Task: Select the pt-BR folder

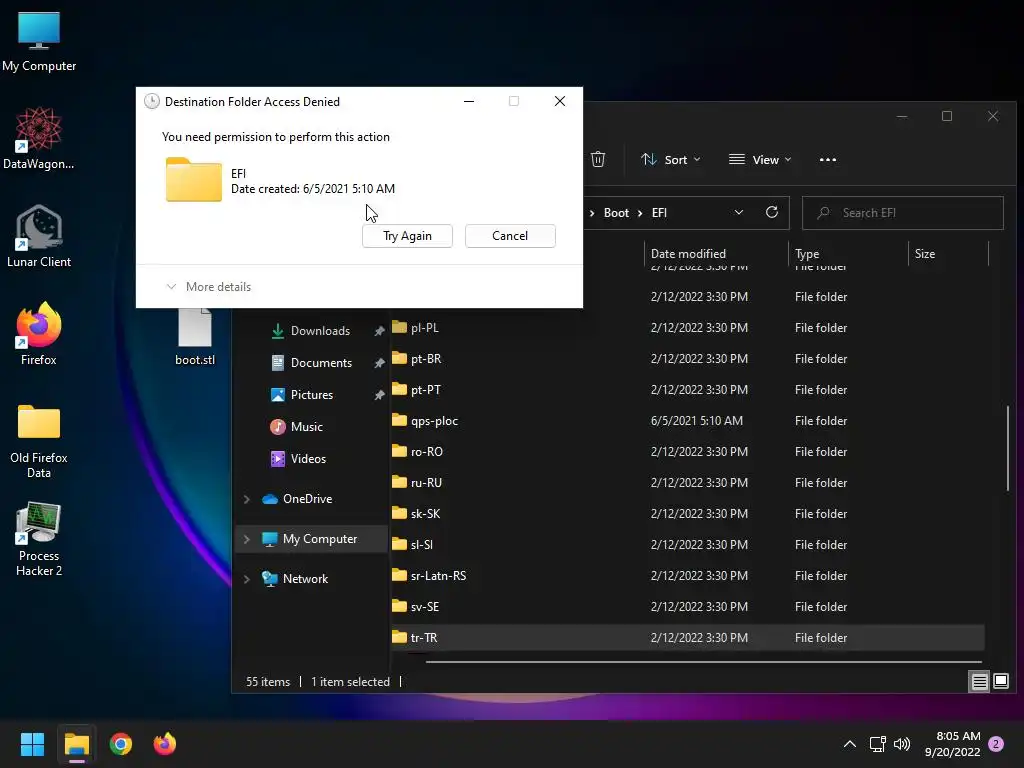Action: pos(688,359)
